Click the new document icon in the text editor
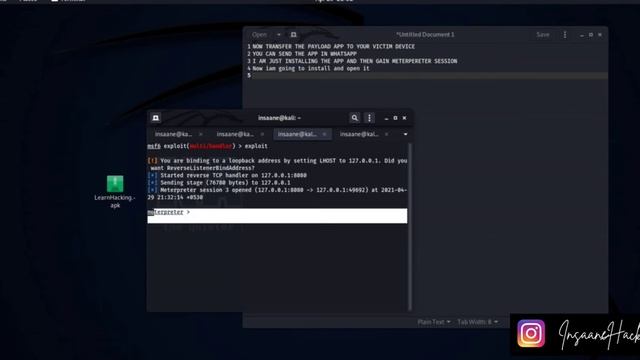This screenshot has width=640, height=360. pyautogui.click(x=293, y=35)
